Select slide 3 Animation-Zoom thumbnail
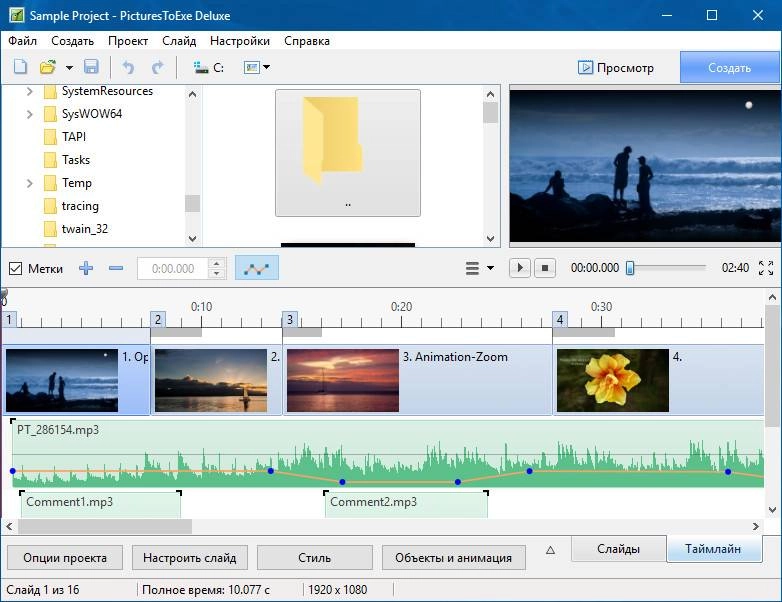 click(x=343, y=380)
